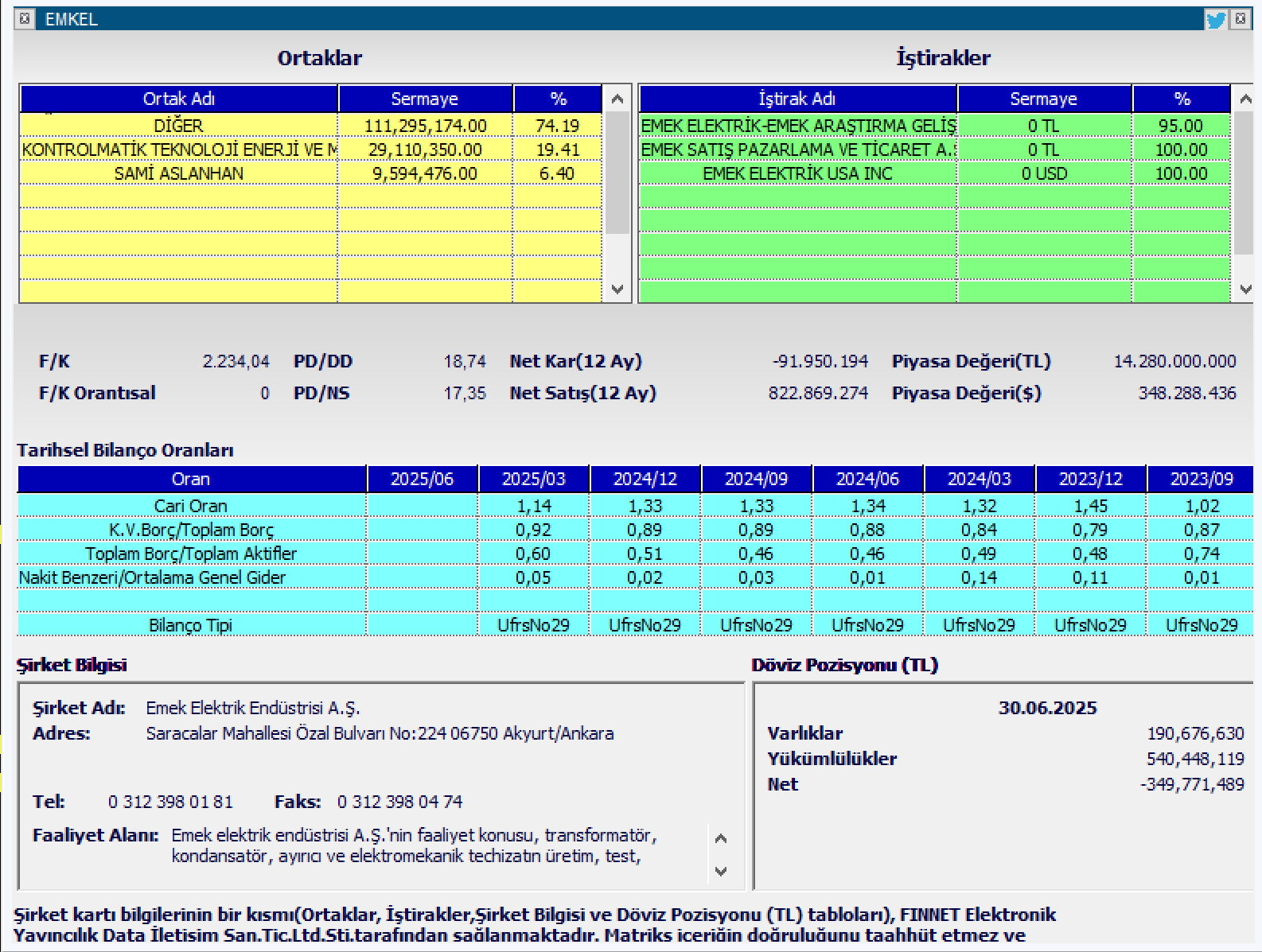The height and width of the screenshot is (952, 1262).
Task: Select EMEK ELEKTRİK USA INC row
Action: coord(935,173)
